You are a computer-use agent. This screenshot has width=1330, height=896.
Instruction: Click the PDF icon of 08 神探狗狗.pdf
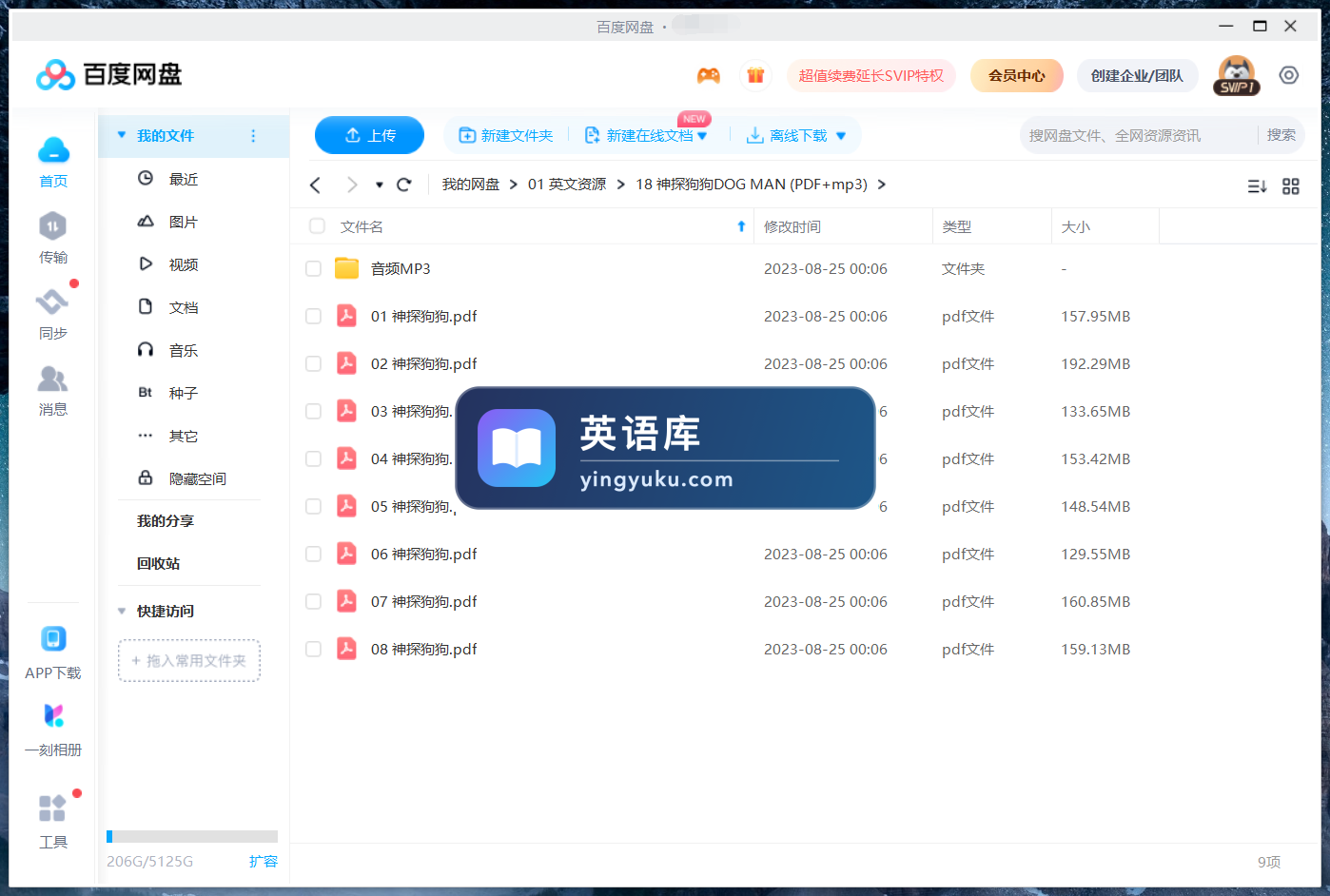coord(347,649)
